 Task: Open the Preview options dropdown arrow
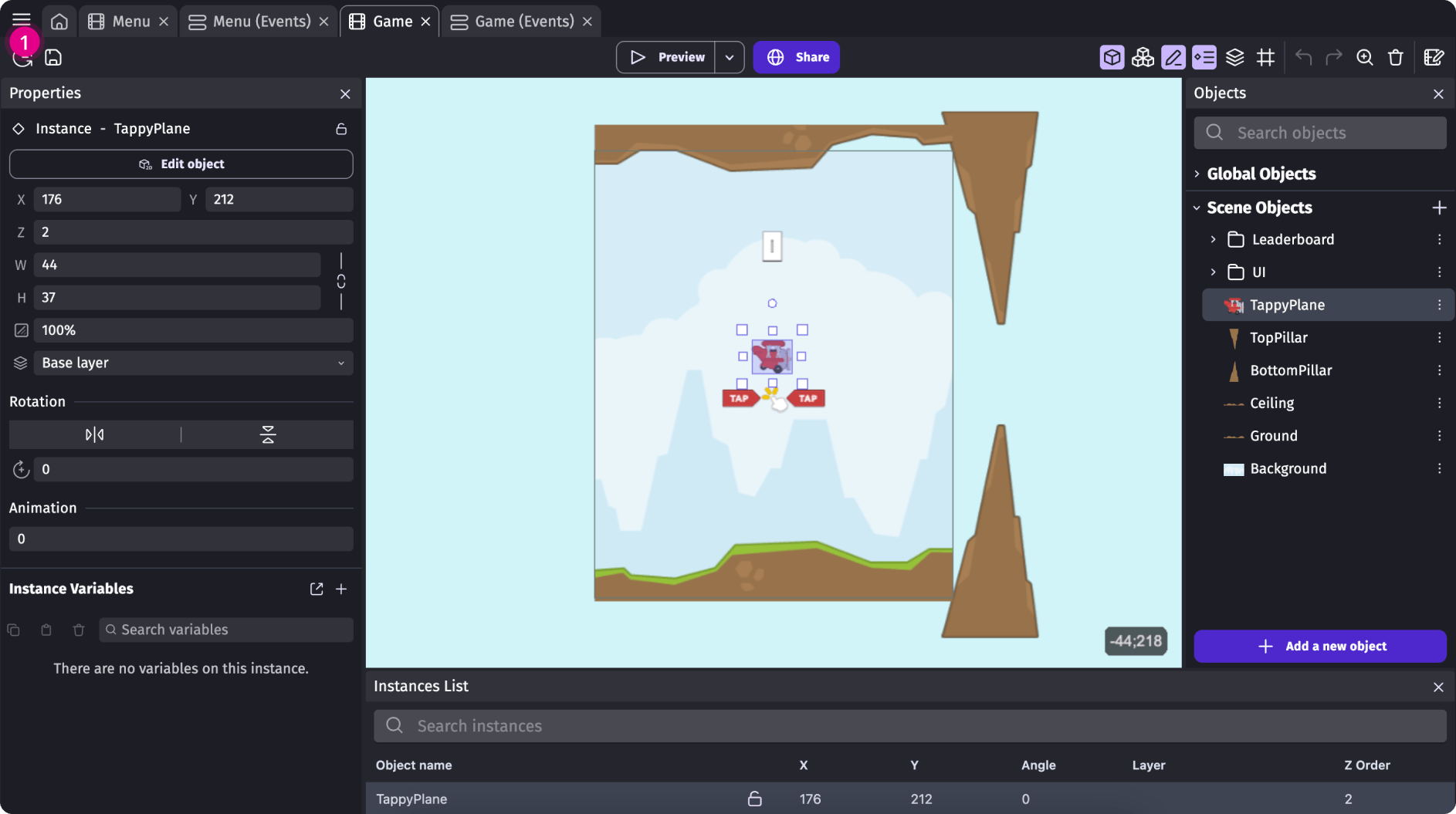pos(729,57)
